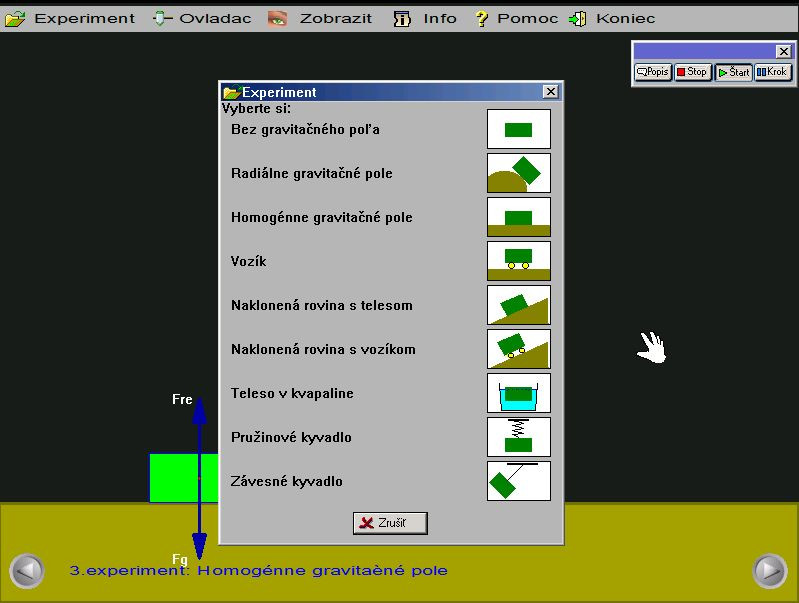Screen dimensions: 799x603
Task: Select 'Homogénne gravitačné pole' list entry
Action: [x=322, y=218]
